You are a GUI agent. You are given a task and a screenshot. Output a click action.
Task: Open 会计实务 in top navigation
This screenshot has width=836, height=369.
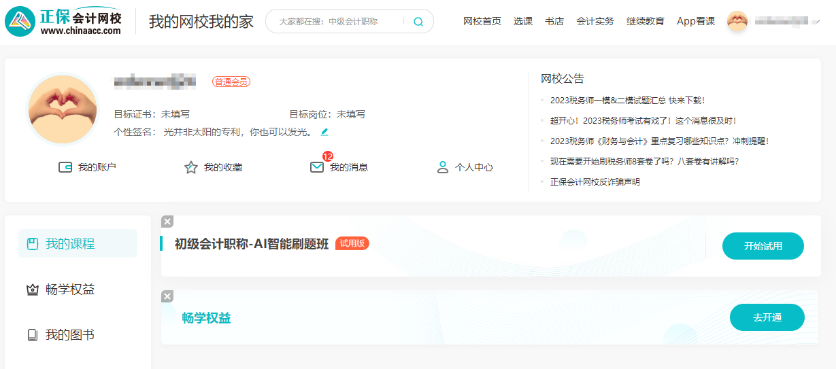tap(595, 21)
